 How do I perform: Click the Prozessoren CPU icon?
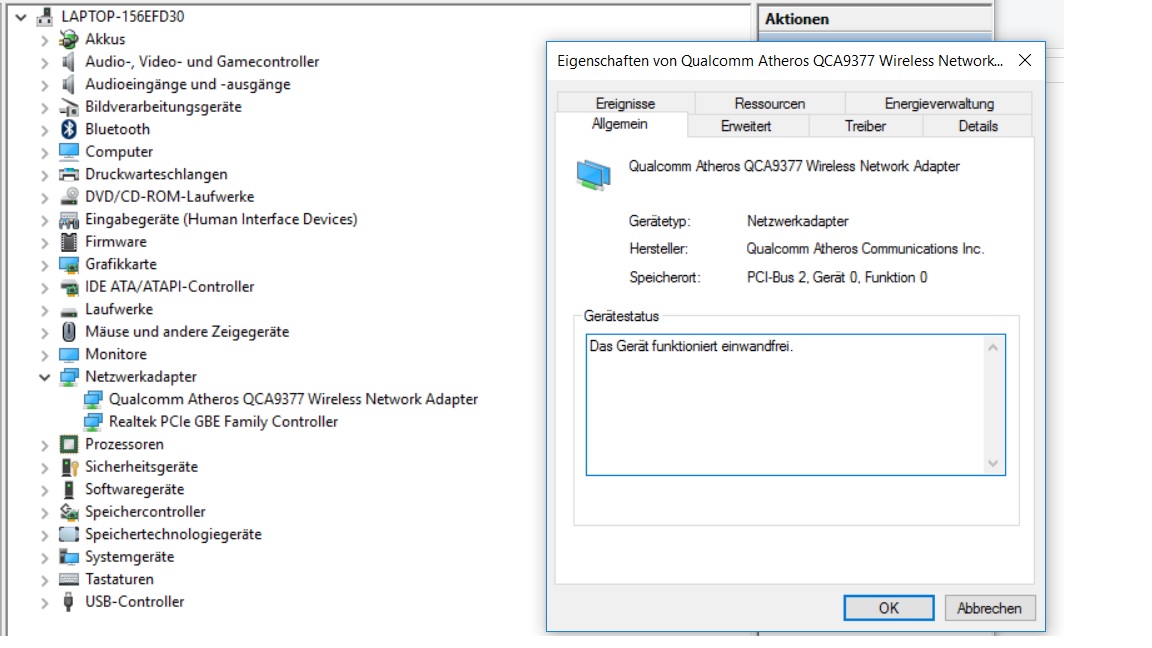[68, 444]
